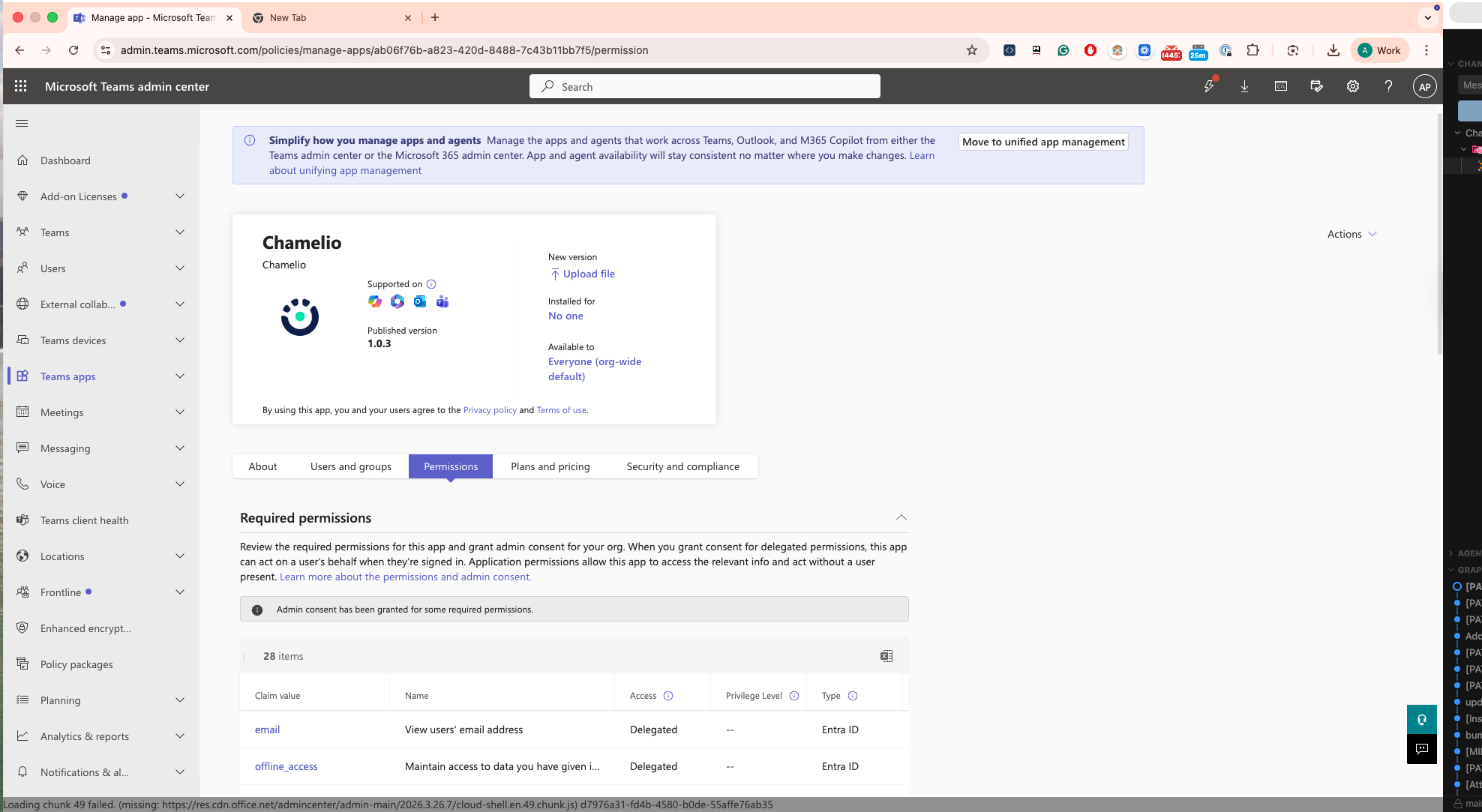Export the permissions list to Excel
This screenshot has height=812, width=1482.
click(886, 656)
